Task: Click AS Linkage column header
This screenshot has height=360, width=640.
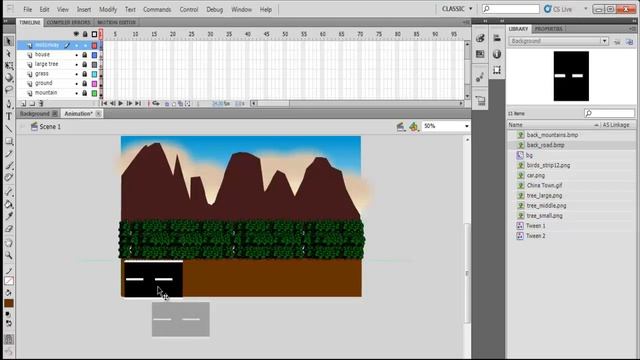Action: [x=616, y=125]
